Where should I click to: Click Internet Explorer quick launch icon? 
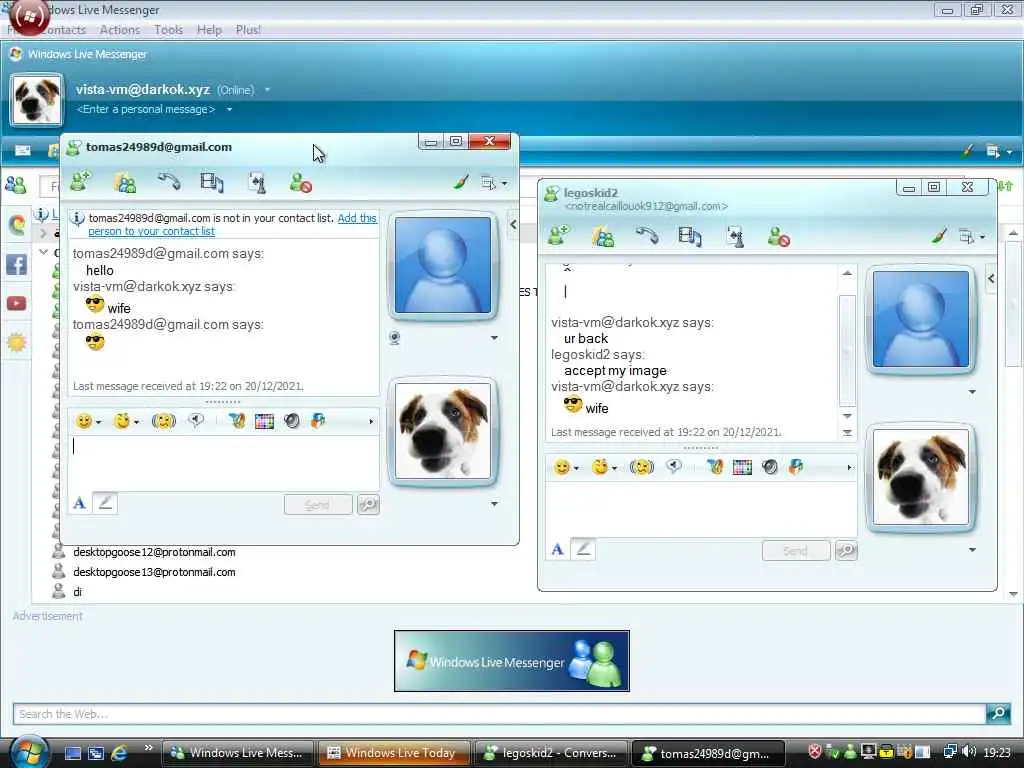click(120, 753)
